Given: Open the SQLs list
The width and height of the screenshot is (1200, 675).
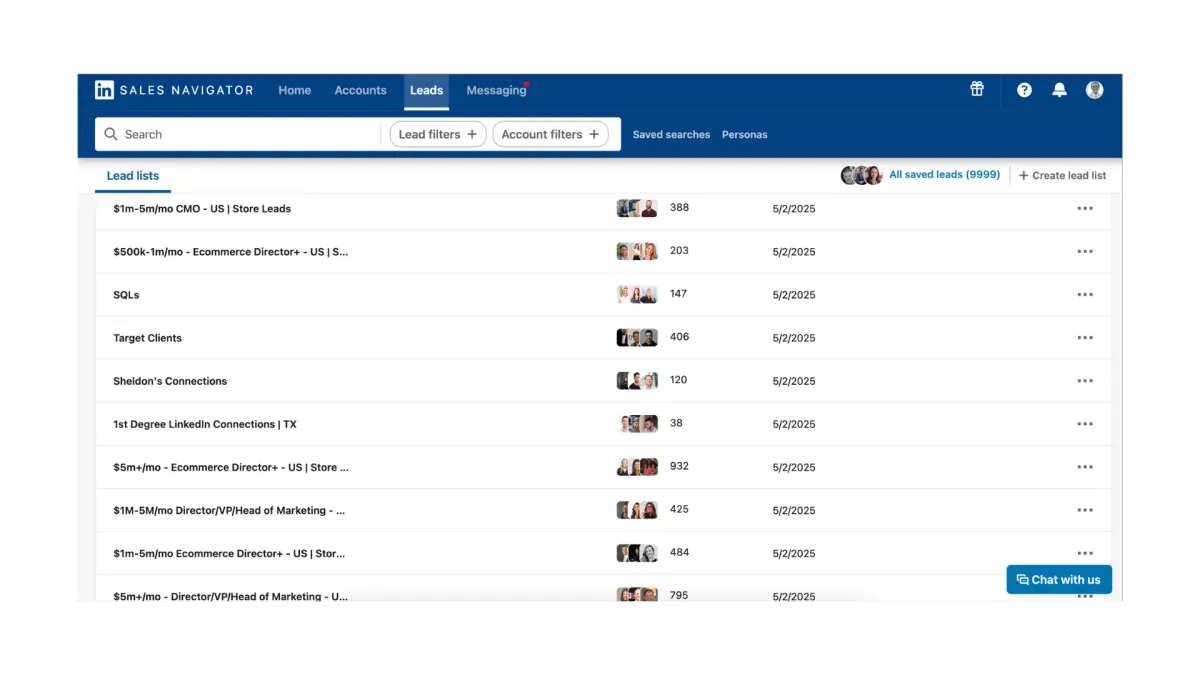Looking at the screenshot, I should click(126, 295).
